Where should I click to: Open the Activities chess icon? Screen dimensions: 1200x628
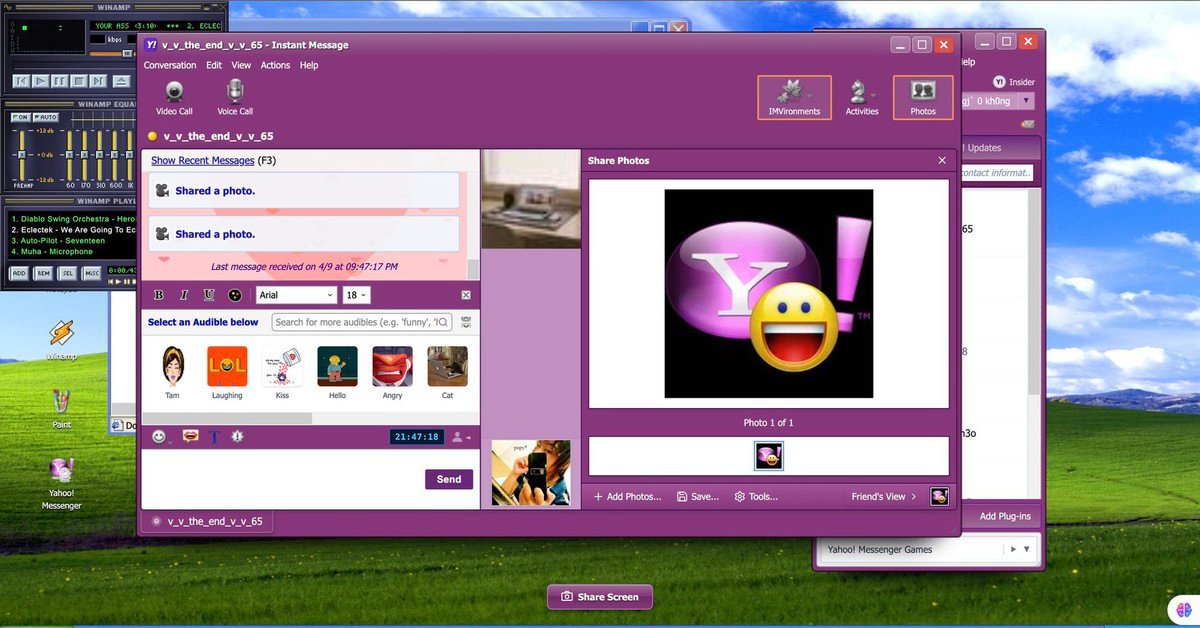click(861, 97)
